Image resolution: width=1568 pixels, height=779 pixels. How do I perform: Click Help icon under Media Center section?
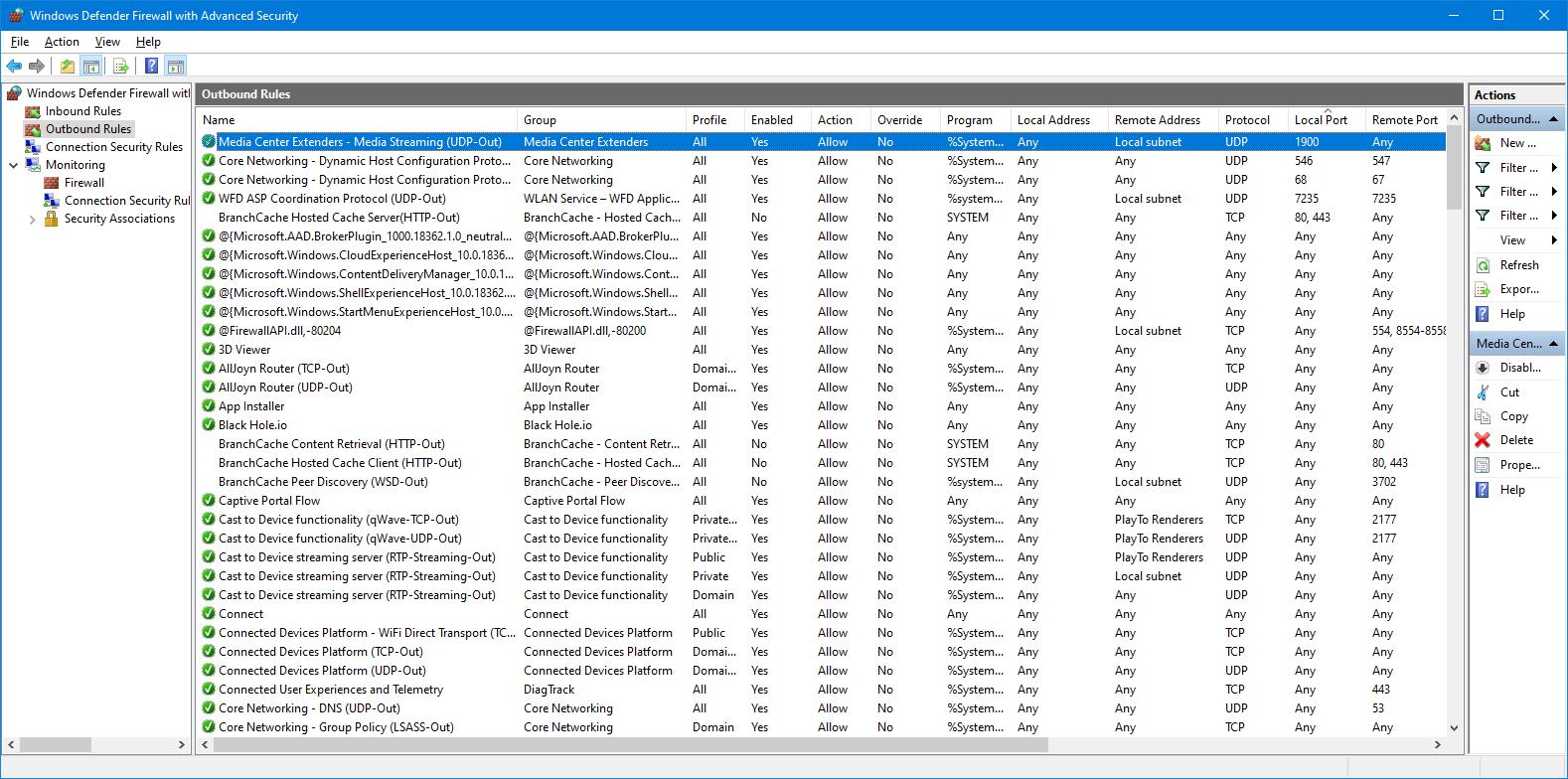click(1483, 490)
